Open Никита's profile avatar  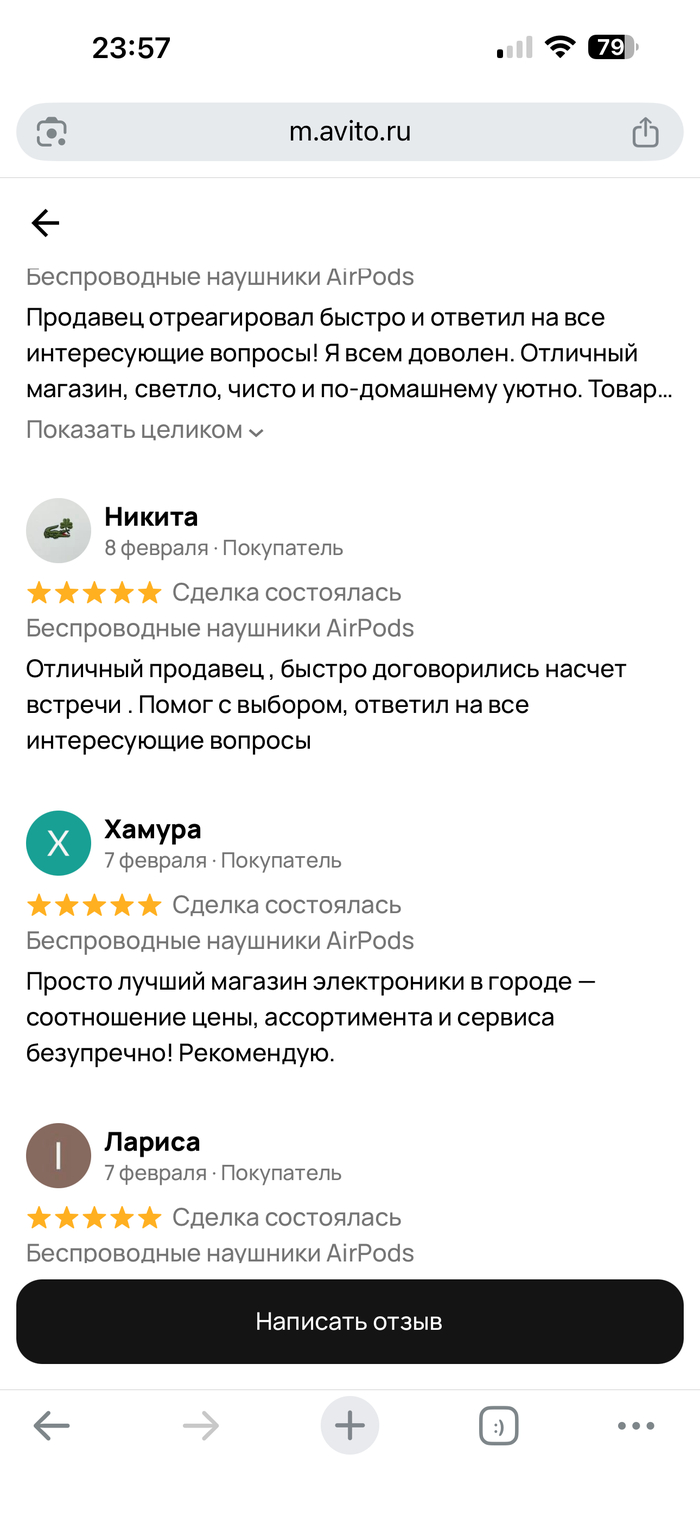pyautogui.click(x=58, y=530)
